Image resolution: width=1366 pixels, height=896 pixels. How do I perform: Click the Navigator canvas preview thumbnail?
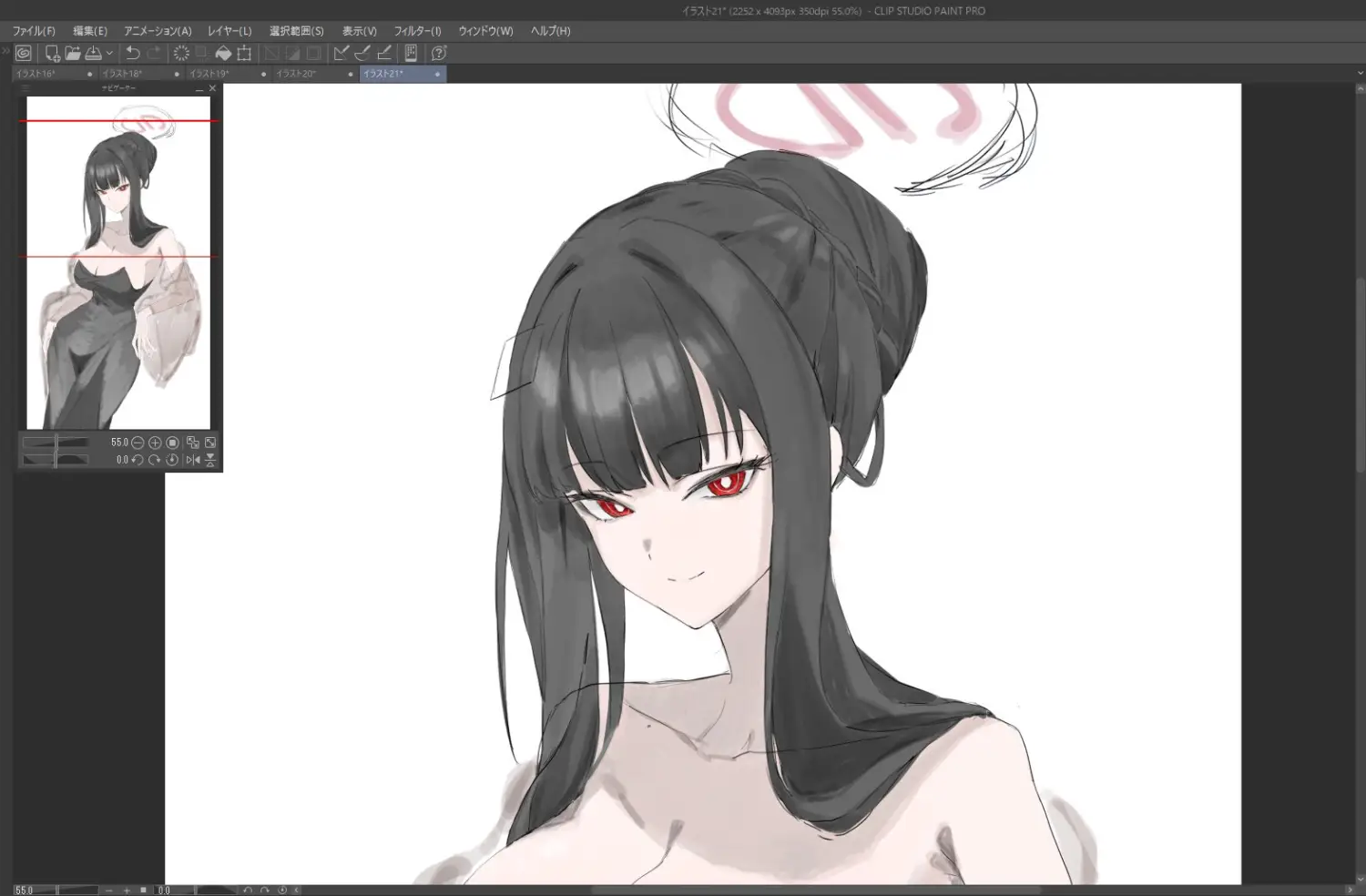(118, 262)
